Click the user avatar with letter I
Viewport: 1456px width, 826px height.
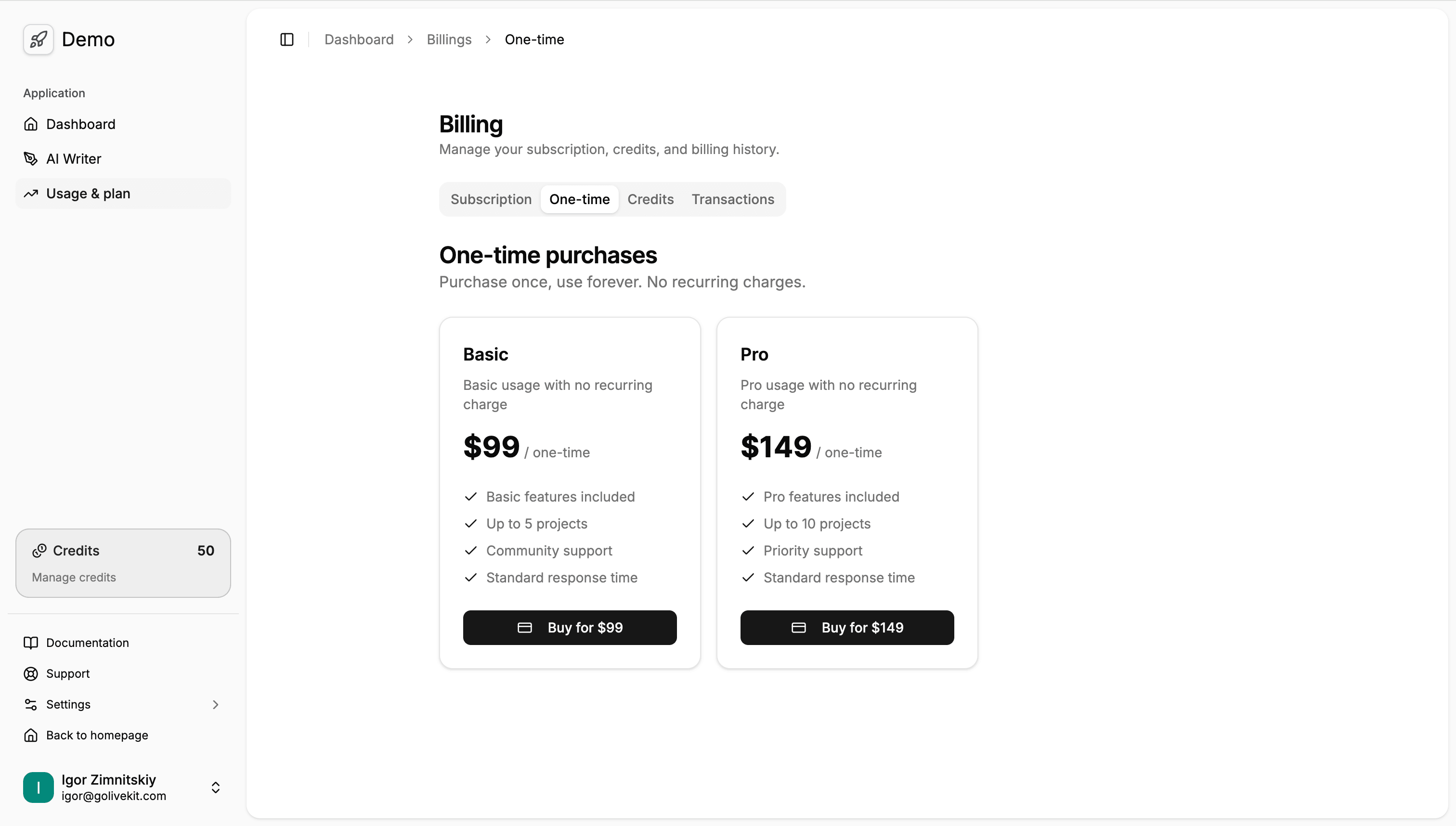coord(38,787)
